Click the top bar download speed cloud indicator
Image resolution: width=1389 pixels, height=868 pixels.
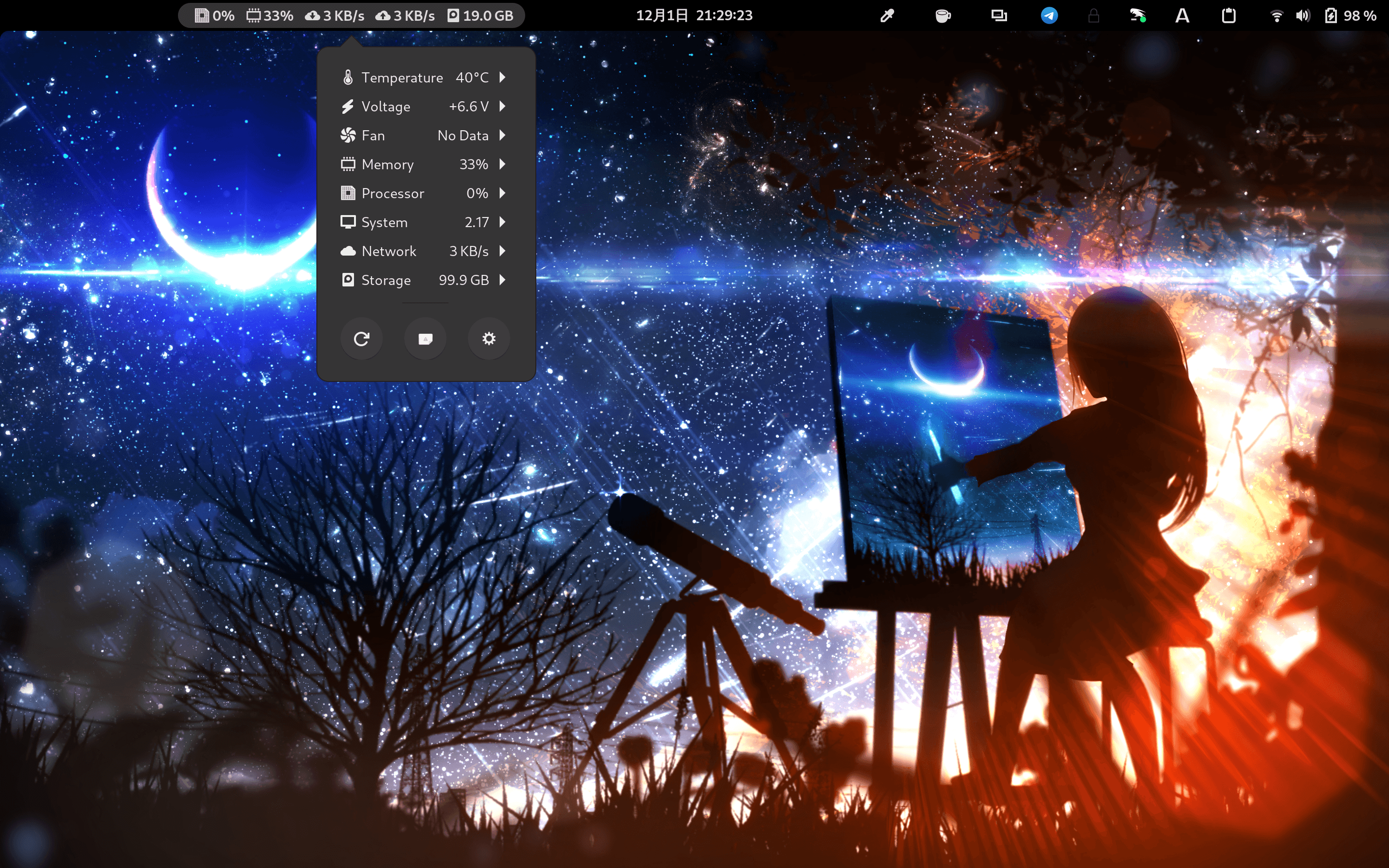335,15
